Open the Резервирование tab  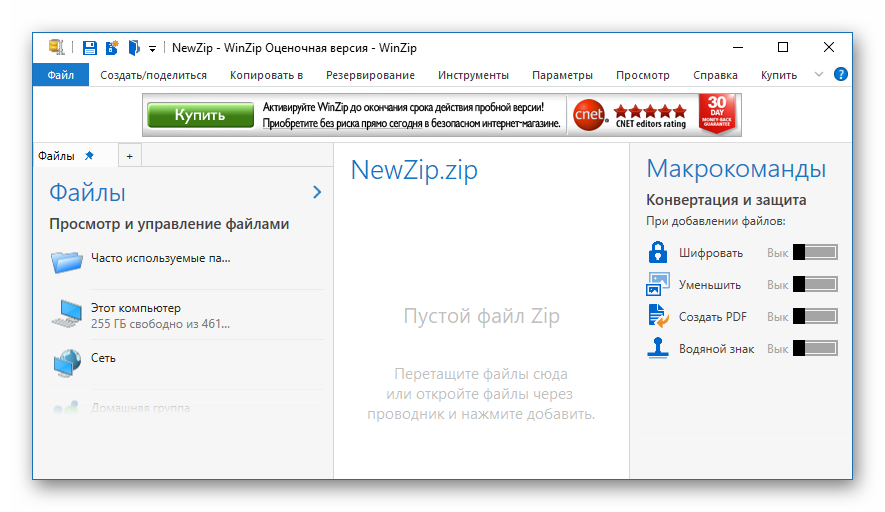click(370, 75)
